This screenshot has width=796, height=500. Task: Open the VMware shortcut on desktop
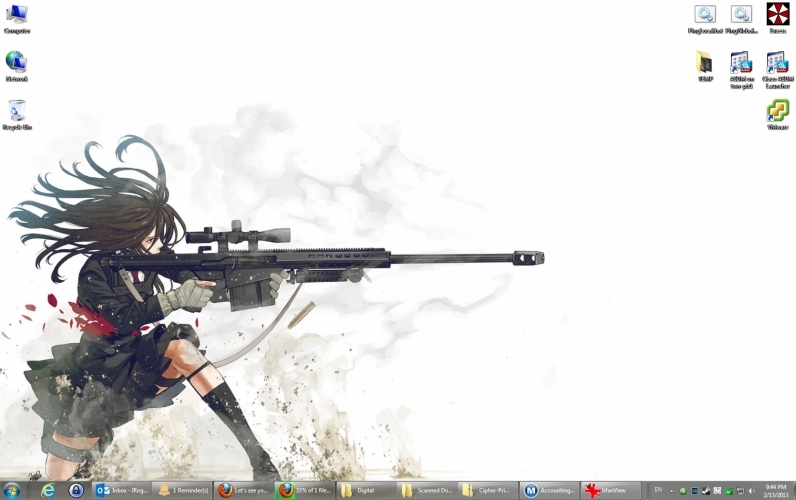[x=778, y=115]
